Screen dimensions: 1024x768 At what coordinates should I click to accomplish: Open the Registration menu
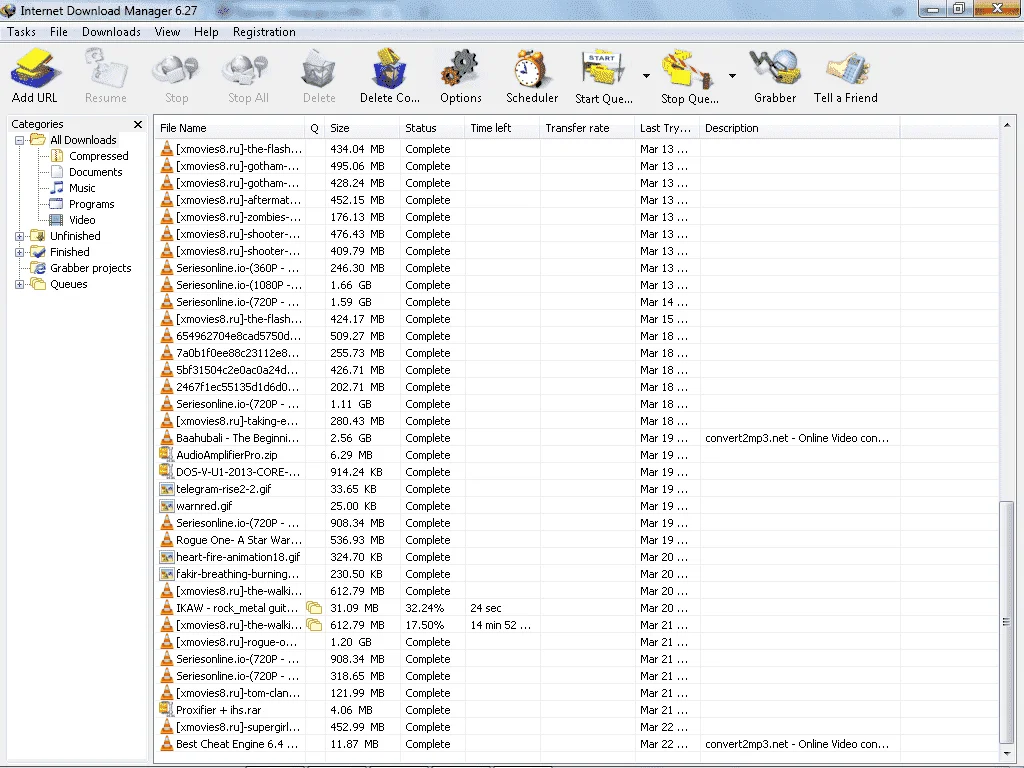click(x=264, y=31)
